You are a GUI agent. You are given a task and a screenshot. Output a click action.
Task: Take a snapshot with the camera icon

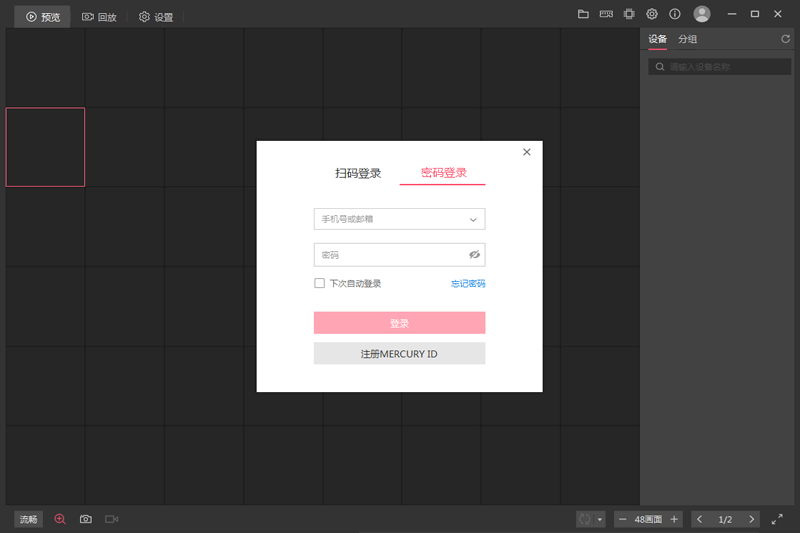pyautogui.click(x=86, y=519)
